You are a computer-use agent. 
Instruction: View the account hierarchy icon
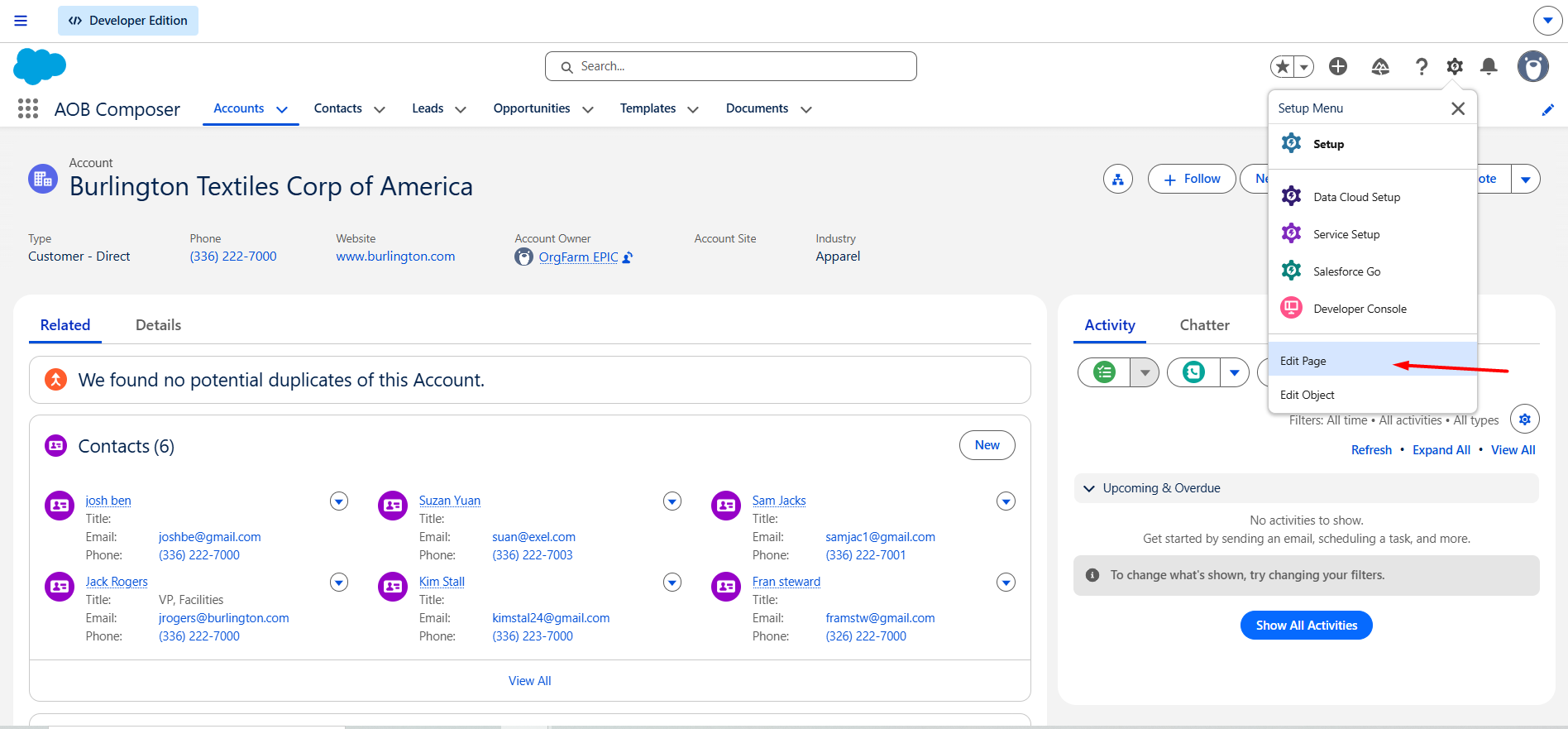click(1118, 179)
